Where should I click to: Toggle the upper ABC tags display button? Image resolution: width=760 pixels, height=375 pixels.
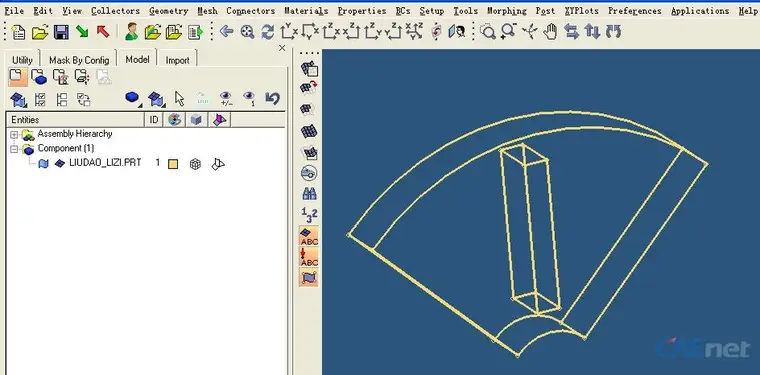coord(309,236)
